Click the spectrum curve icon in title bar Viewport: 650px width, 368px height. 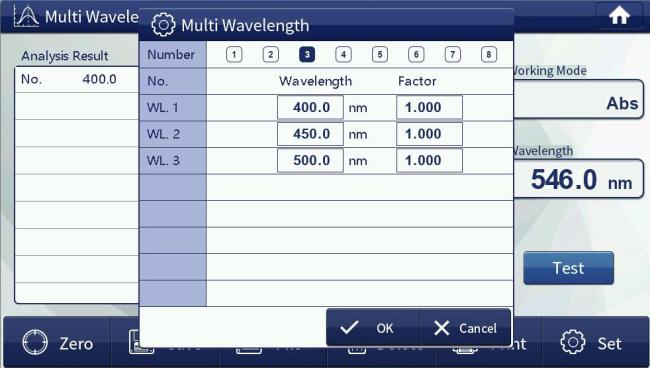26,17
